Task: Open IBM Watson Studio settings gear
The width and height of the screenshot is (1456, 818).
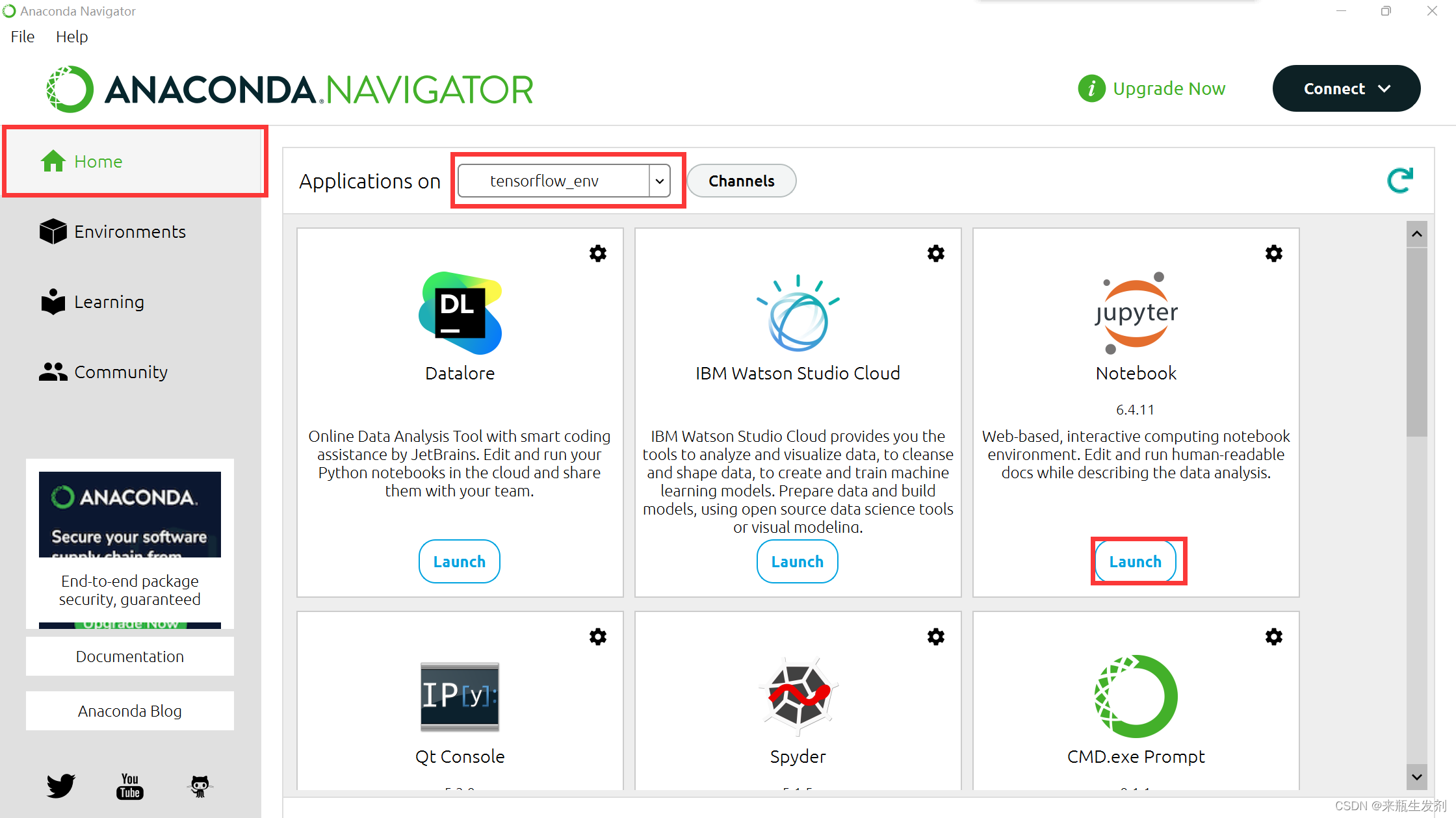Action: (936, 253)
